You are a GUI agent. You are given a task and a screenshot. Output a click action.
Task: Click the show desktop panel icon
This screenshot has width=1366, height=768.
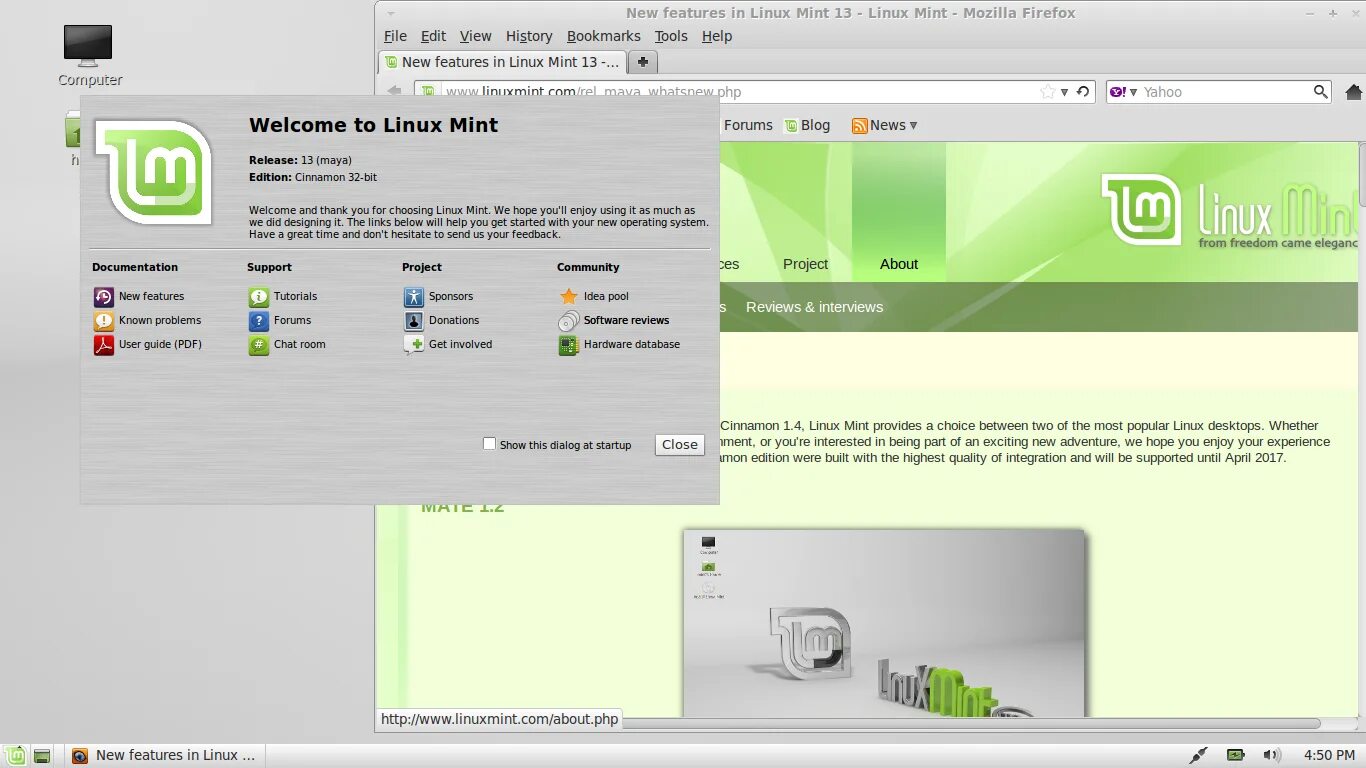(x=42, y=755)
